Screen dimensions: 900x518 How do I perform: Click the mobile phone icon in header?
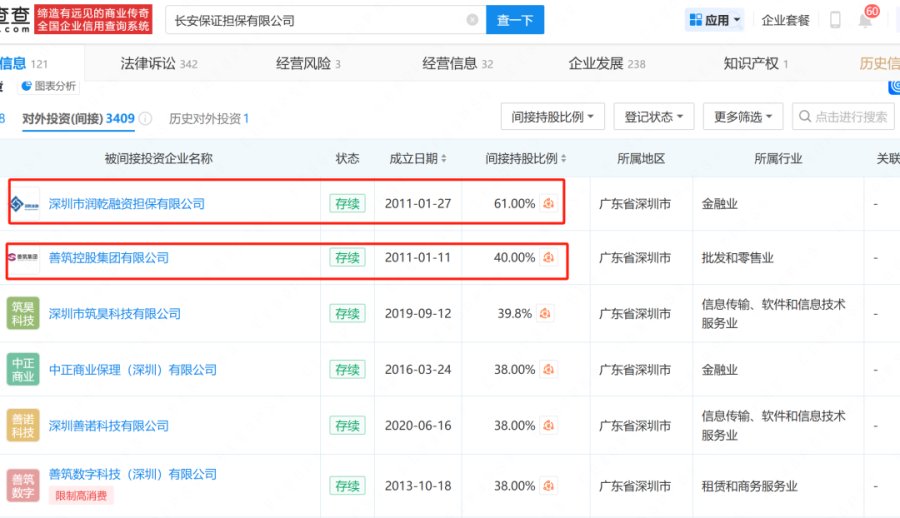pos(835,20)
